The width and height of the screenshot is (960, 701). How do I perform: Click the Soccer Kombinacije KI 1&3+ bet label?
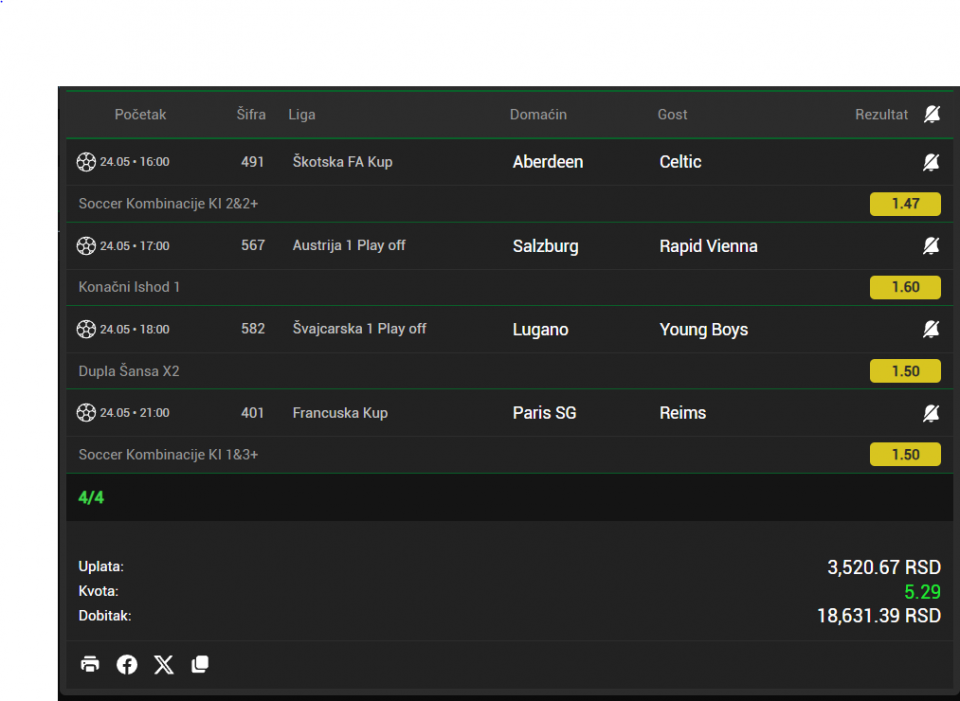click(168, 455)
